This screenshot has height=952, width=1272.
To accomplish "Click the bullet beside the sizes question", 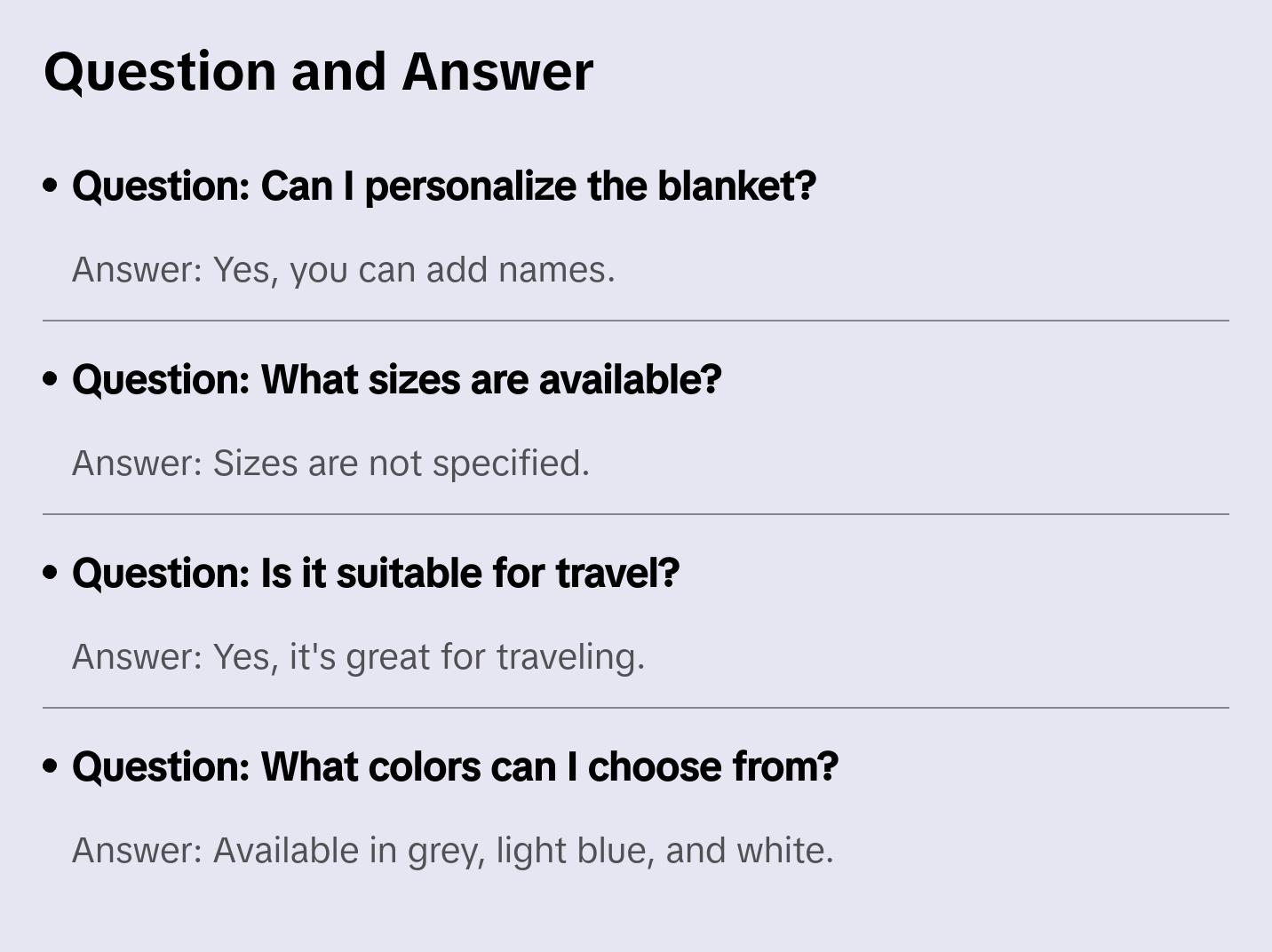I will coord(51,379).
